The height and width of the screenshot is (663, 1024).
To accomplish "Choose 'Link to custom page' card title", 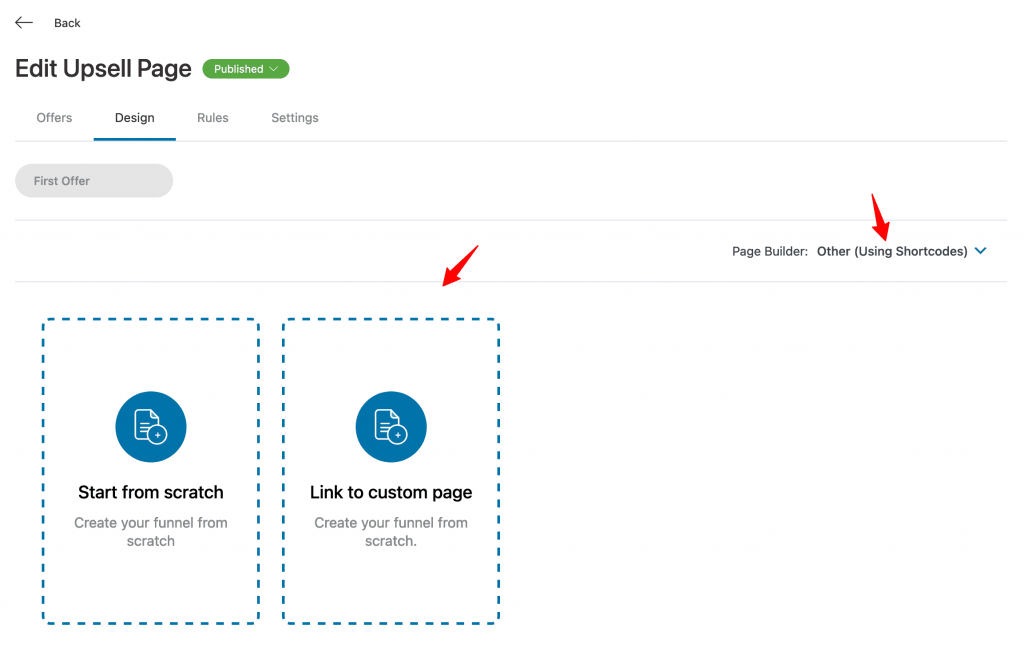I will [391, 493].
